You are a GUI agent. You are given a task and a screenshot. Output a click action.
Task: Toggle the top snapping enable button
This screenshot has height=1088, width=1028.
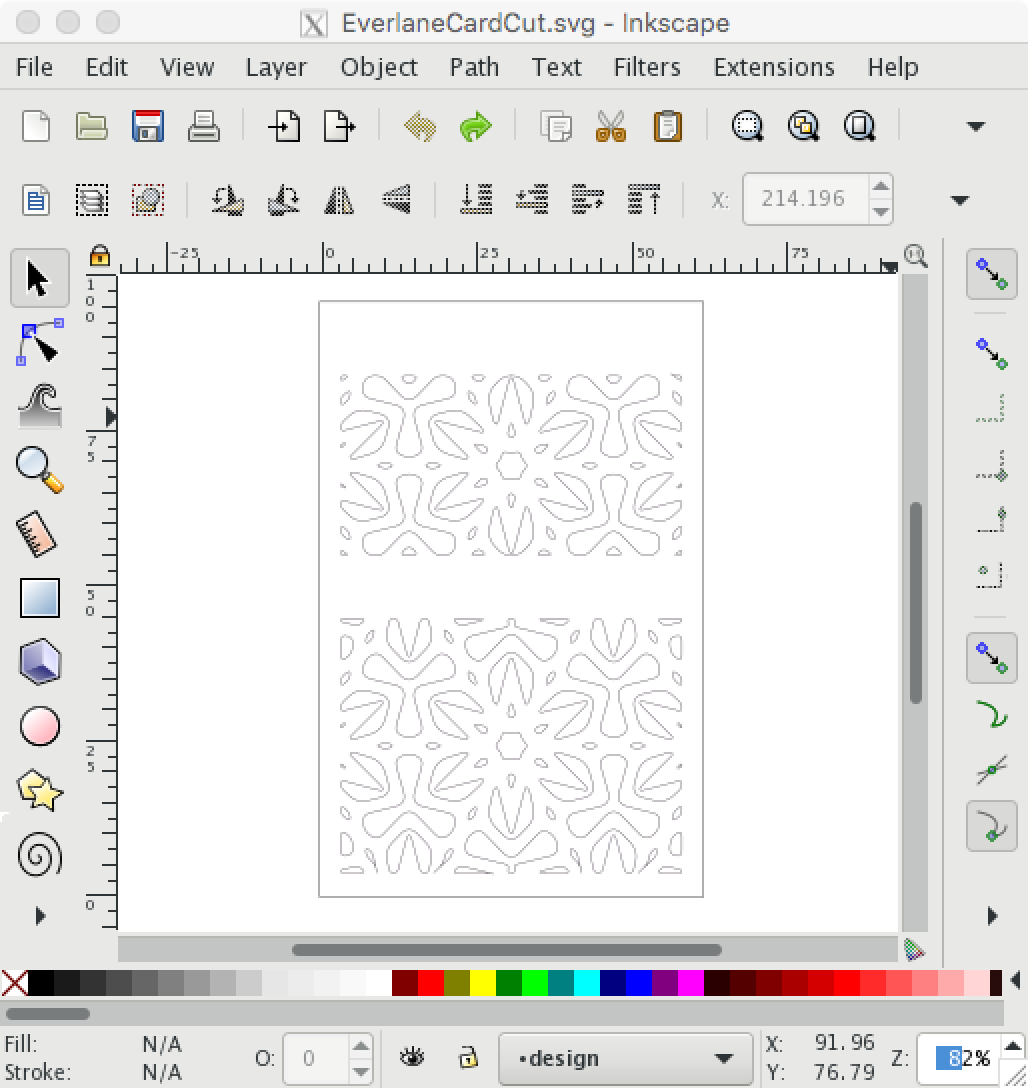[x=992, y=274]
